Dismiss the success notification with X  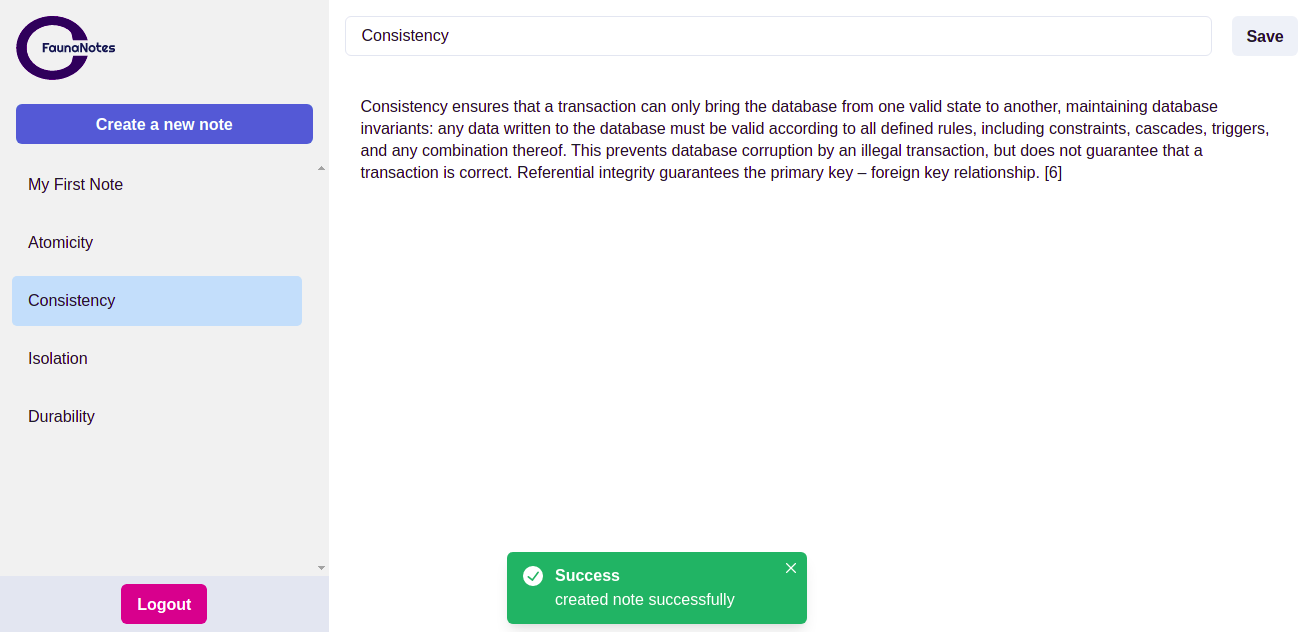(x=791, y=568)
